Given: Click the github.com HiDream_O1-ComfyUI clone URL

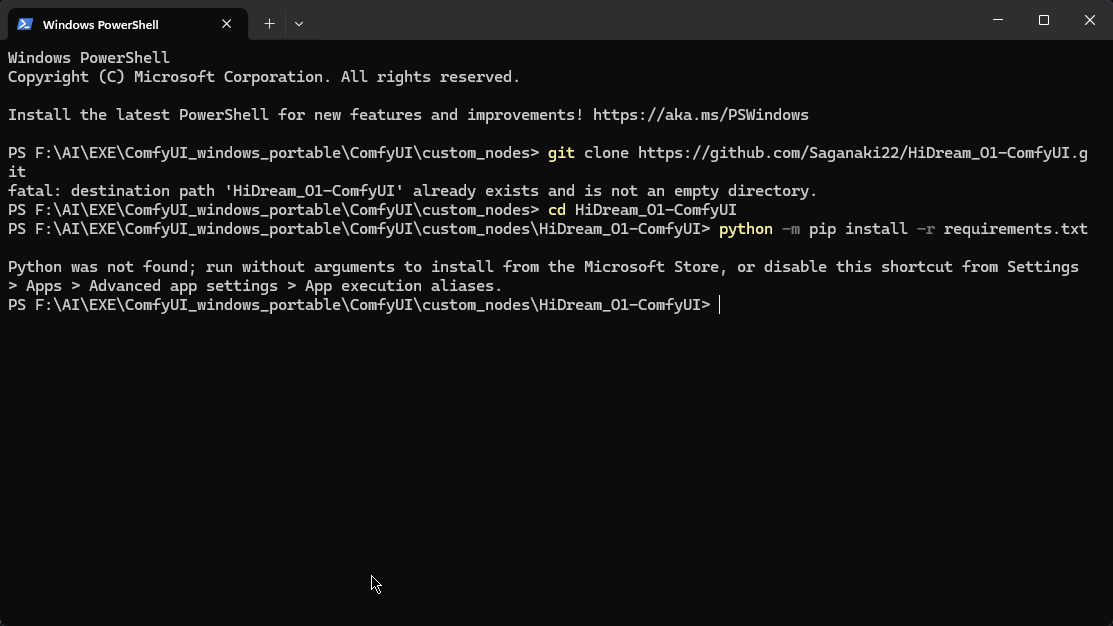Looking at the screenshot, I should [x=862, y=153].
